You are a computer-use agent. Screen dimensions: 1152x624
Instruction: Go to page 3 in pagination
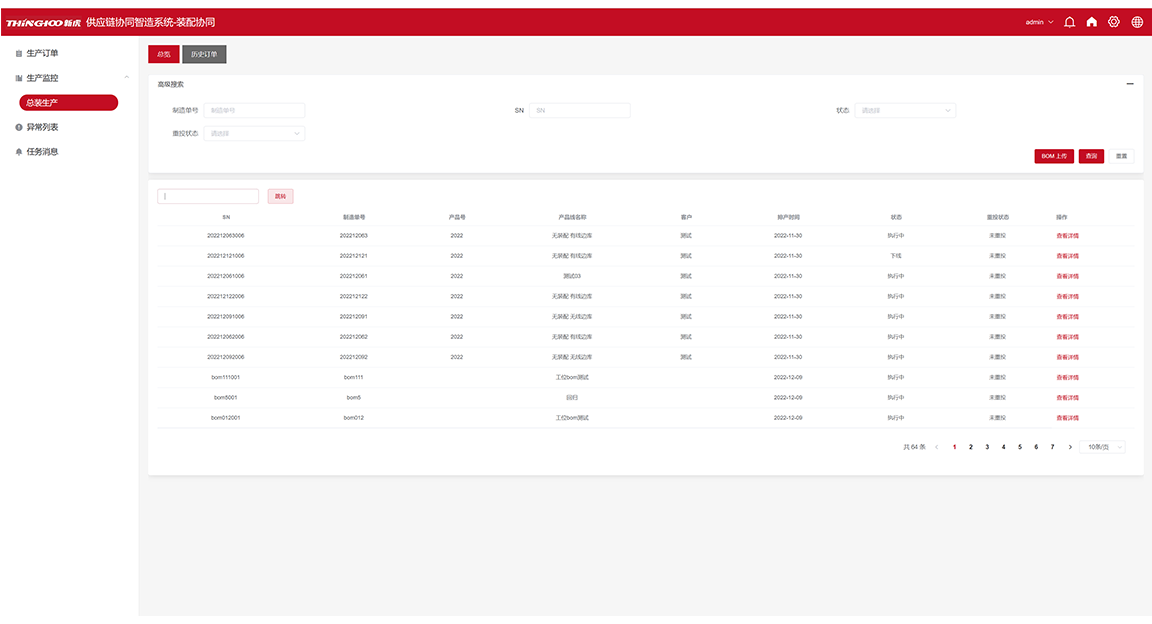[x=987, y=447]
